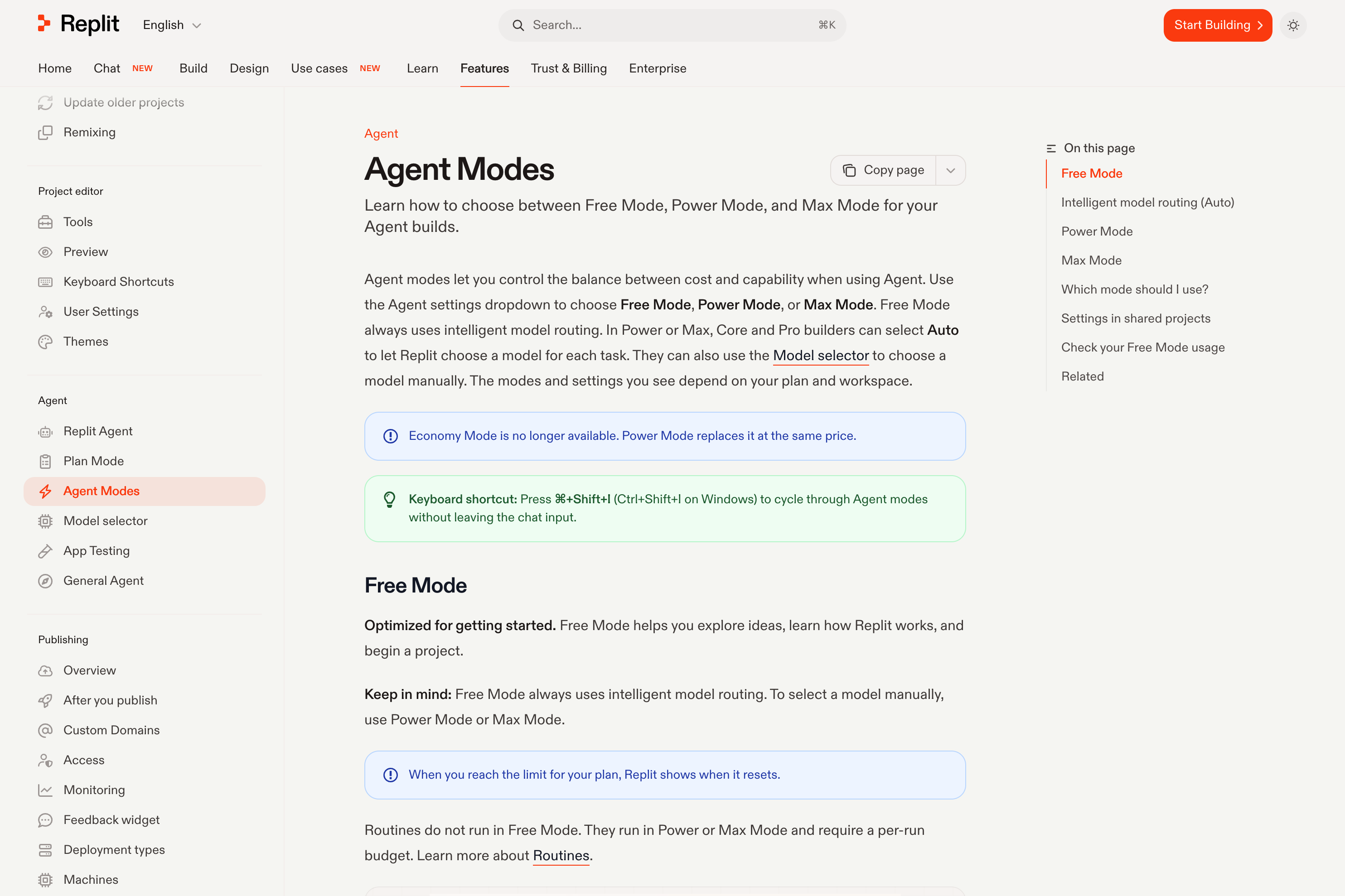This screenshot has height=896, width=1345.
Task: Go to the Trust & Billing tab
Action: tap(569, 68)
